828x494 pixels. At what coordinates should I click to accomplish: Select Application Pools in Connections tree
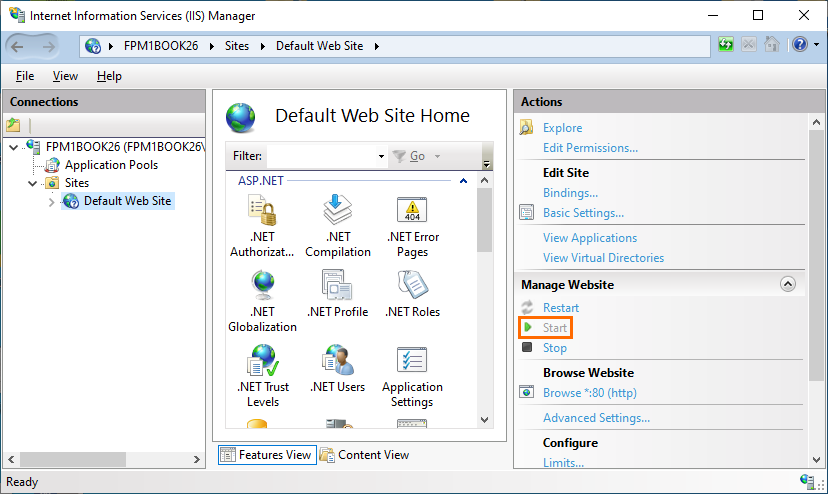coord(111,165)
